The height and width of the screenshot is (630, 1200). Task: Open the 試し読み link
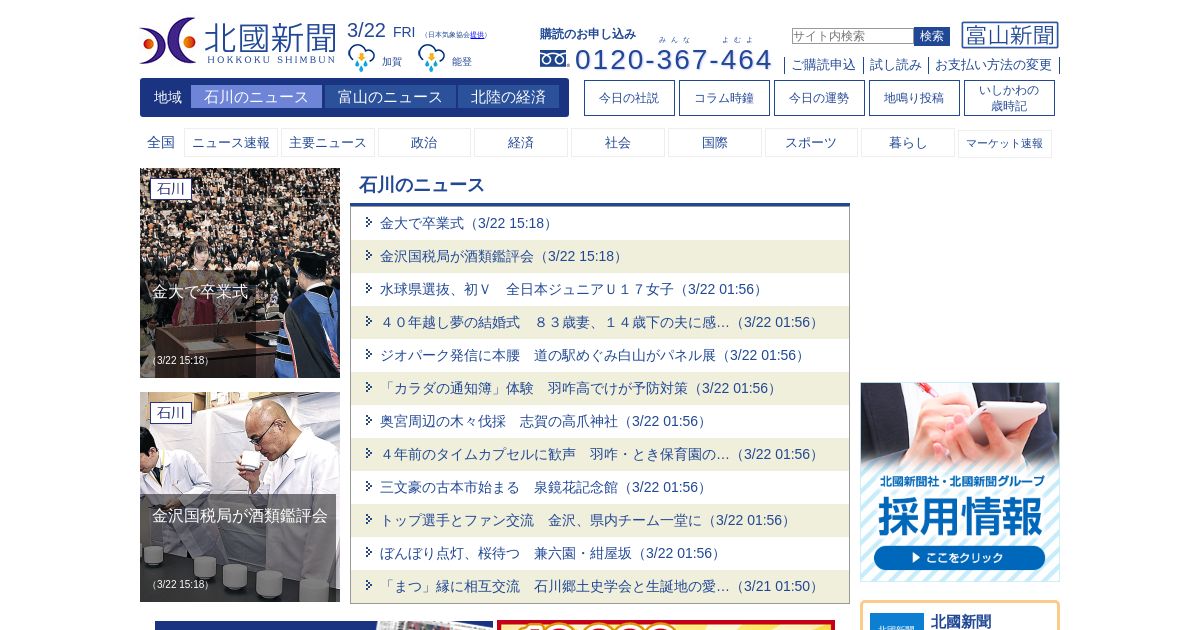point(896,65)
